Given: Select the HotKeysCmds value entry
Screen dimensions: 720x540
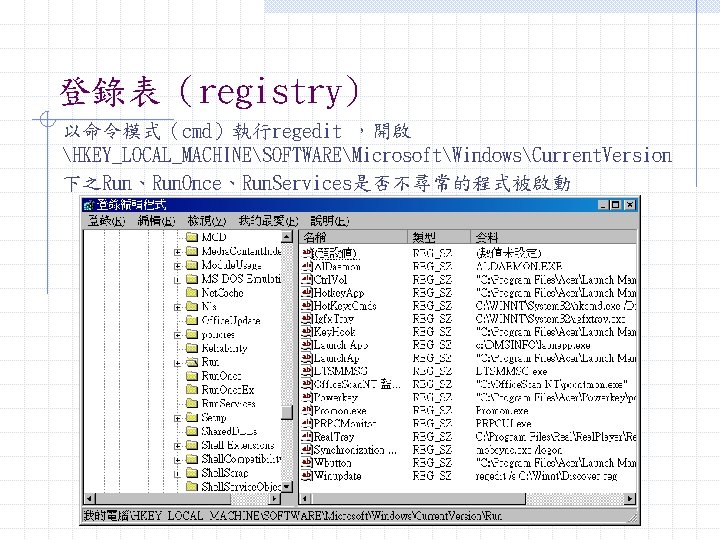Looking at the screenshot, I should (x=345, y=305).
